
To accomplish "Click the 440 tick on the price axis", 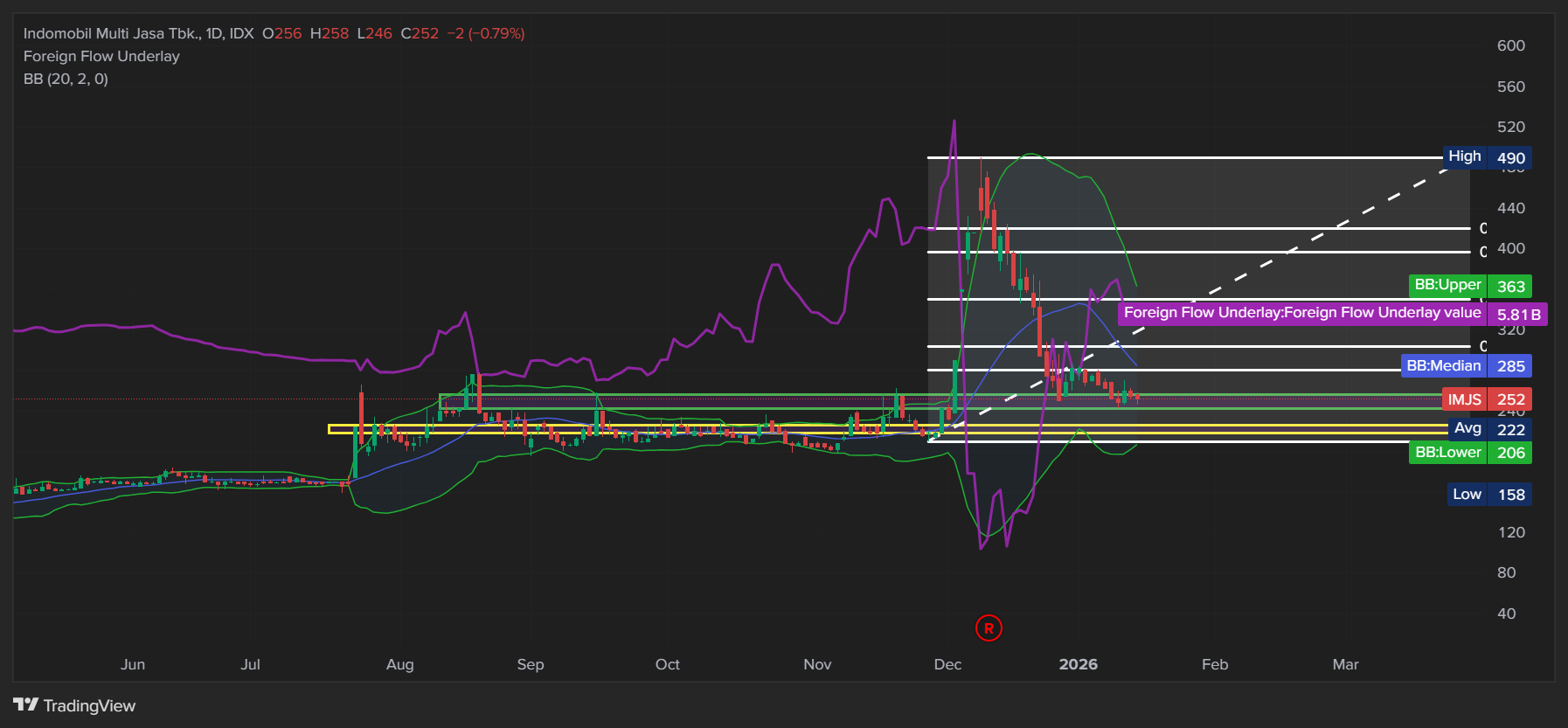I will pyautogui.click(x=1511, y=208).
